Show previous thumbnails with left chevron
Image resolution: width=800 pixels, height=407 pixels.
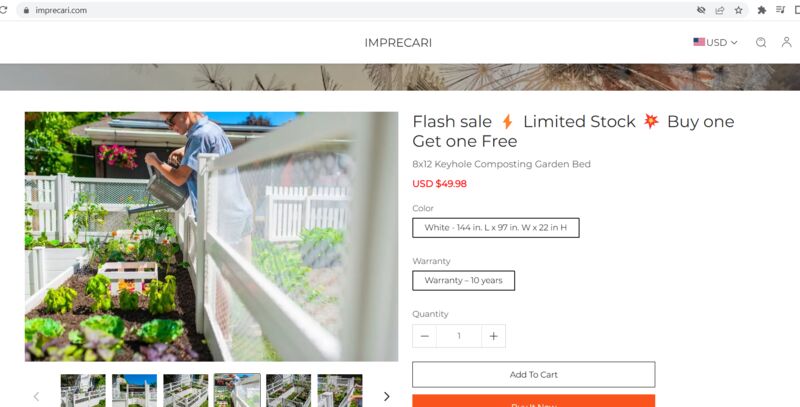point(36,396)
